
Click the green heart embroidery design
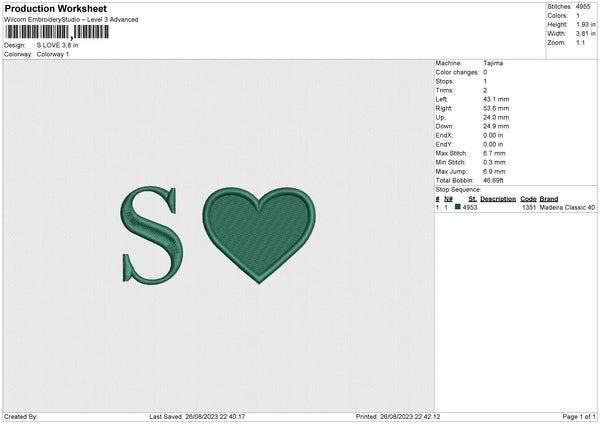[x=259, y=235]
